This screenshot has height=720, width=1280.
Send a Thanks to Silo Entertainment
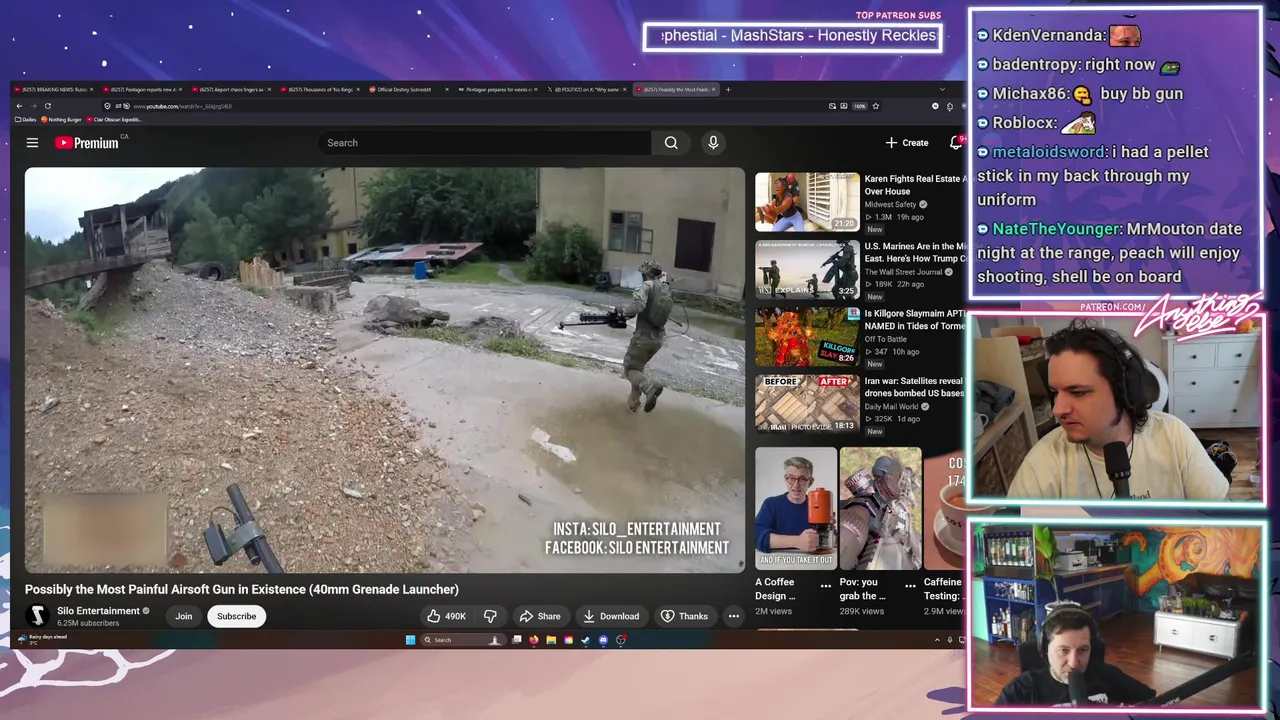click(684, 616)
